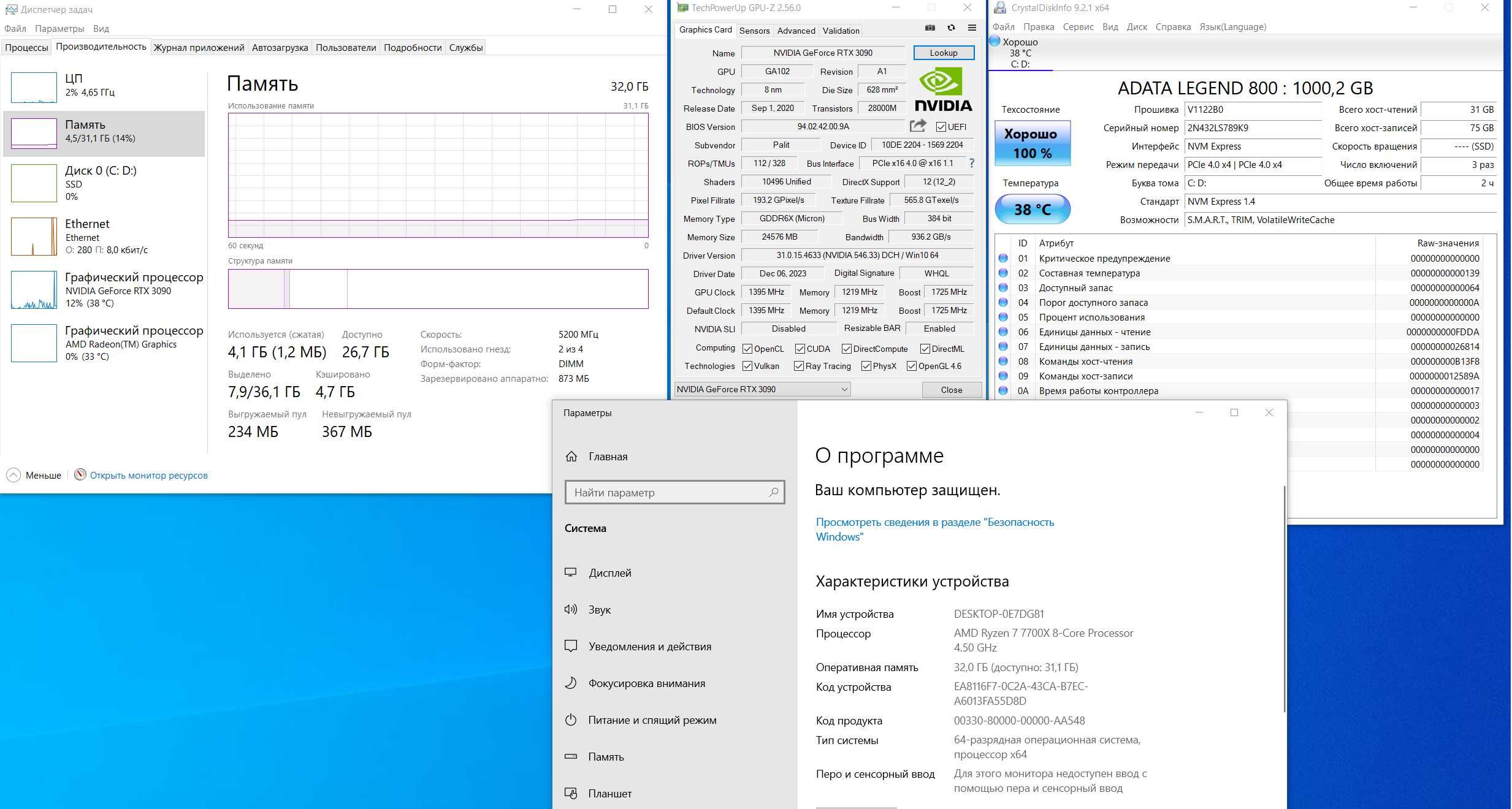Toggle the CUDA checkbox
The image size is (1512, 809).
800,349
